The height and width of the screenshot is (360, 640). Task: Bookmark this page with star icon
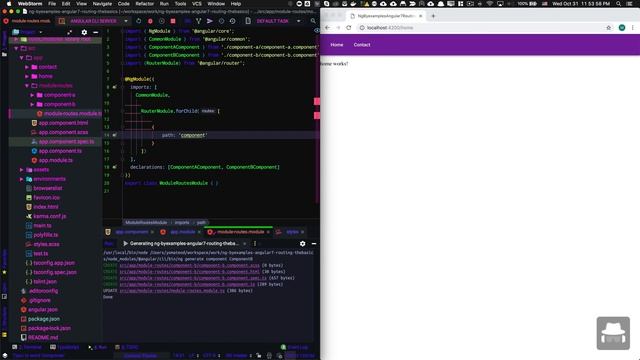click(x=609, y=28)
